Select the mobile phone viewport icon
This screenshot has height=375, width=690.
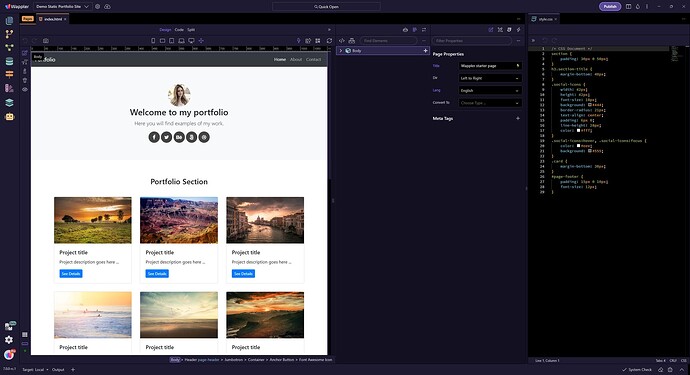tap(153, 40)
